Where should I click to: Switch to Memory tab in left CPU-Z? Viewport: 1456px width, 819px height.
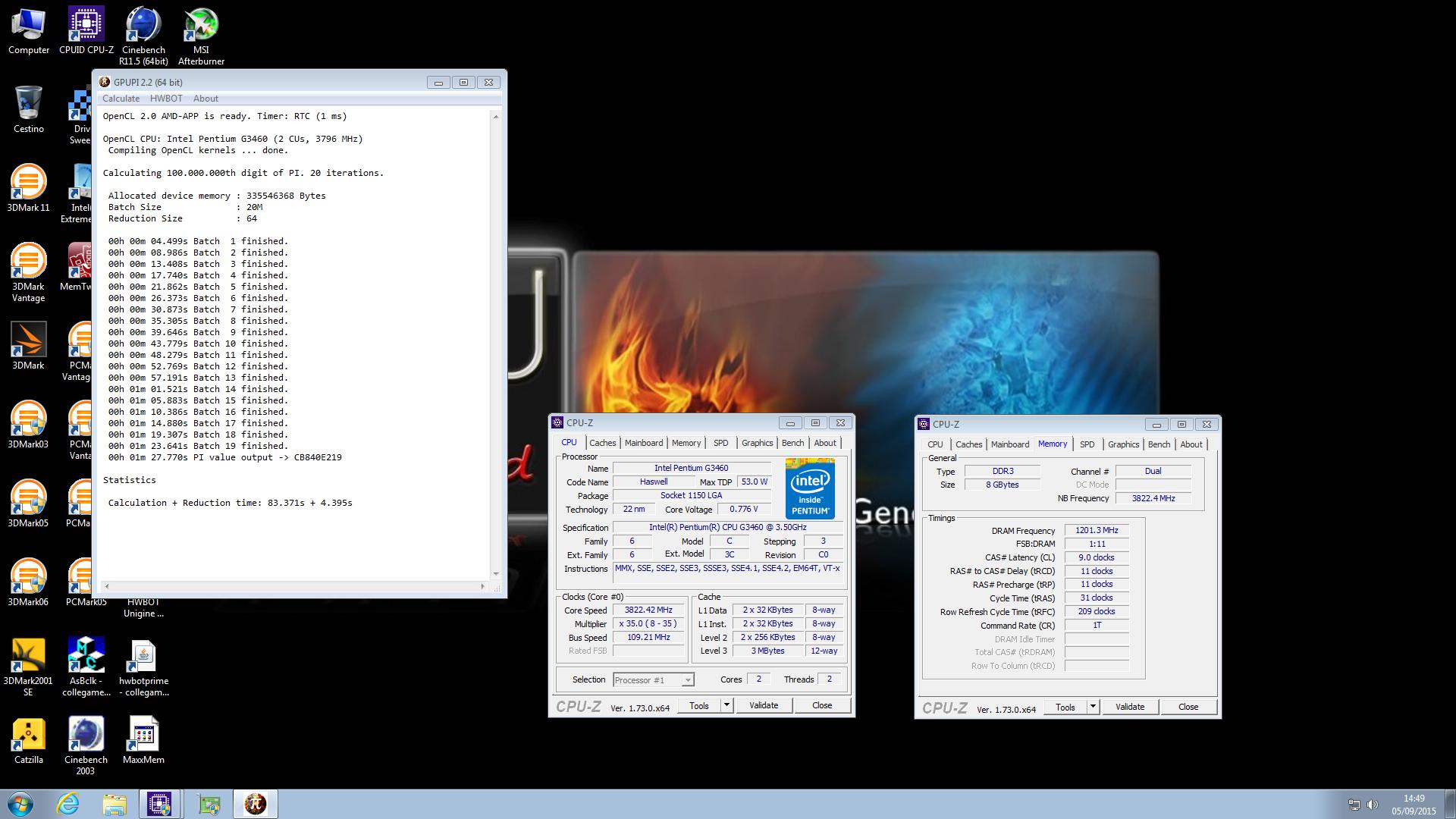(x=686, y=443)
